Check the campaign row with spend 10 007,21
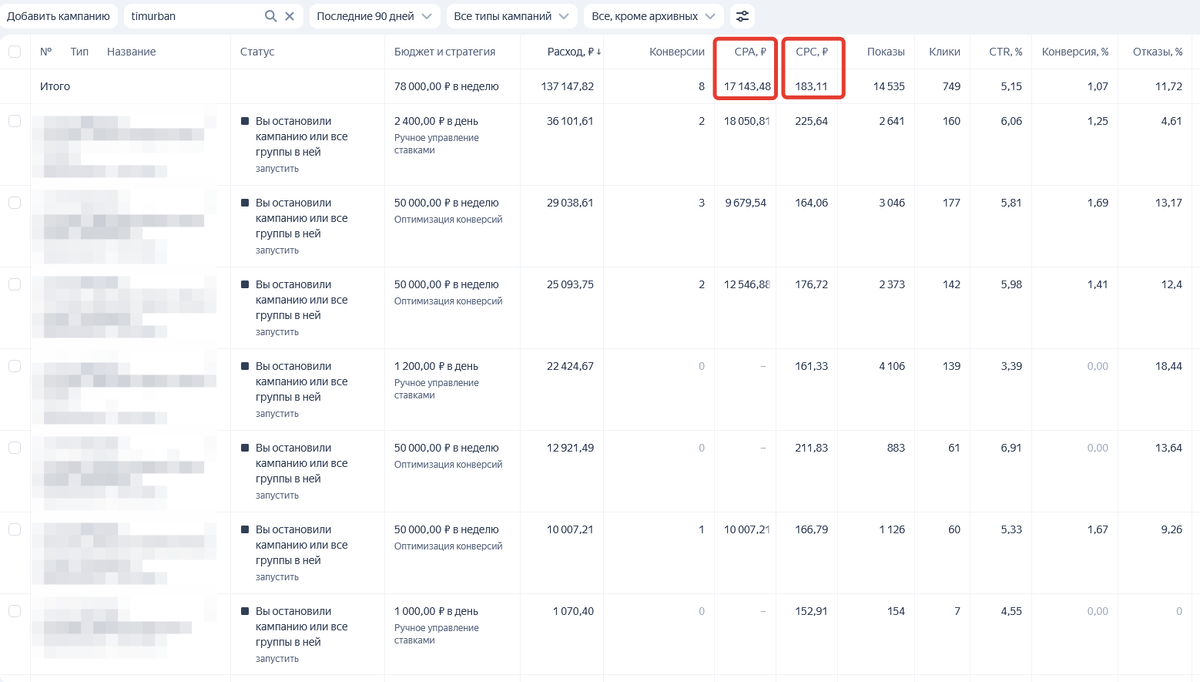 [x=15, y=530]
